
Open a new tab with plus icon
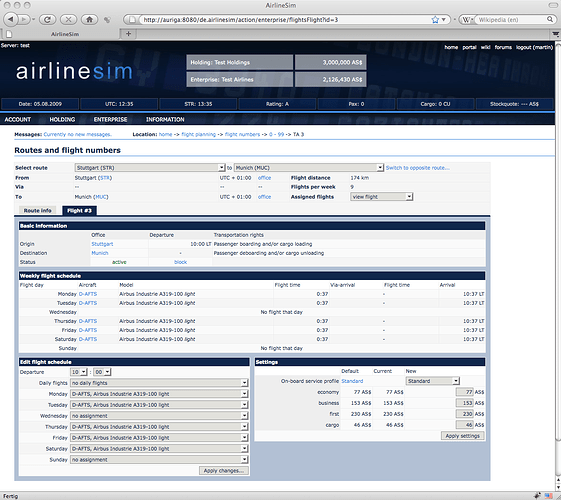pos(128,34)
